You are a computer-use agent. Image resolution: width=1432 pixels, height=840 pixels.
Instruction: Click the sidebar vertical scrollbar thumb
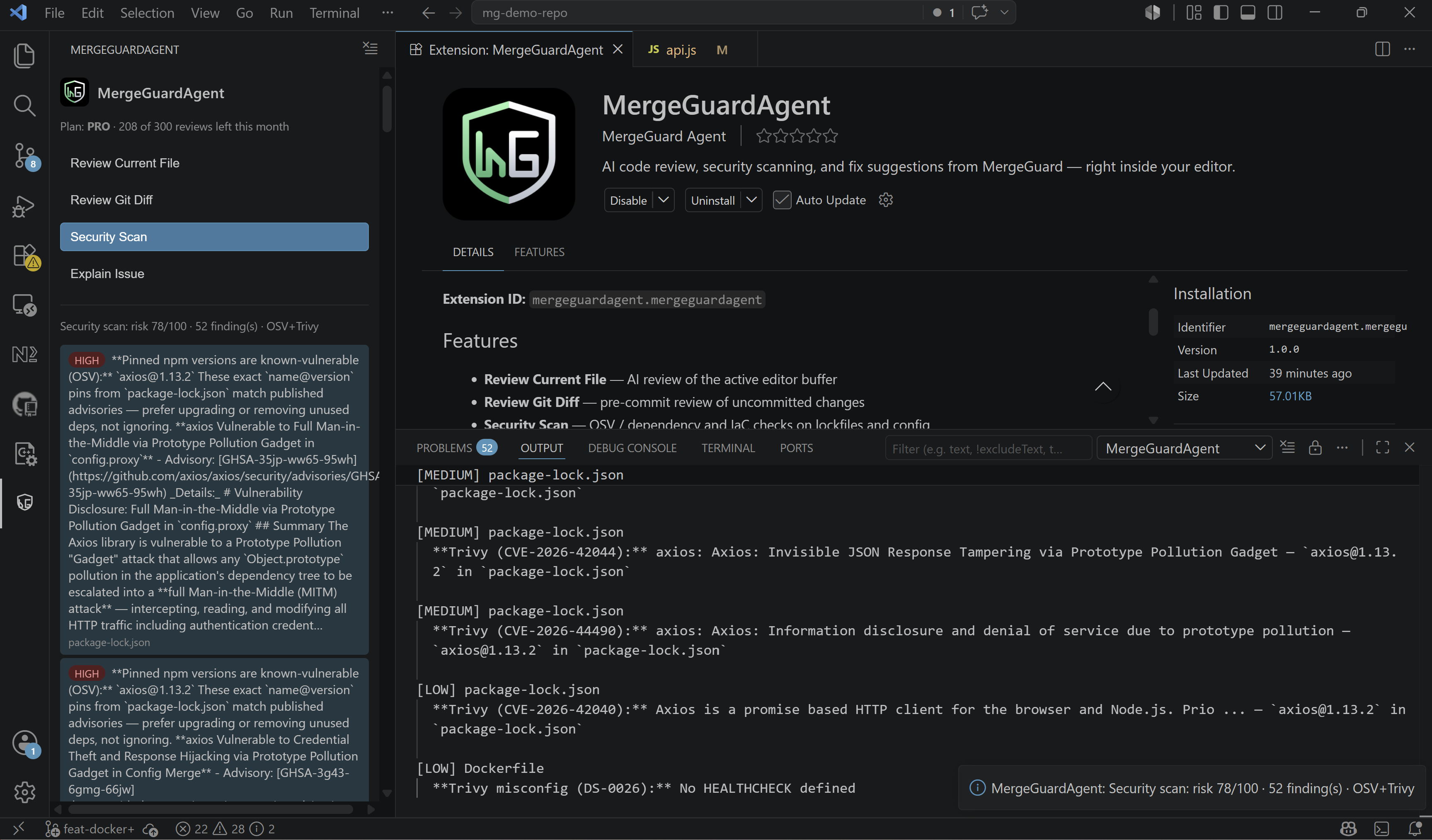click(x=387, y=108)
